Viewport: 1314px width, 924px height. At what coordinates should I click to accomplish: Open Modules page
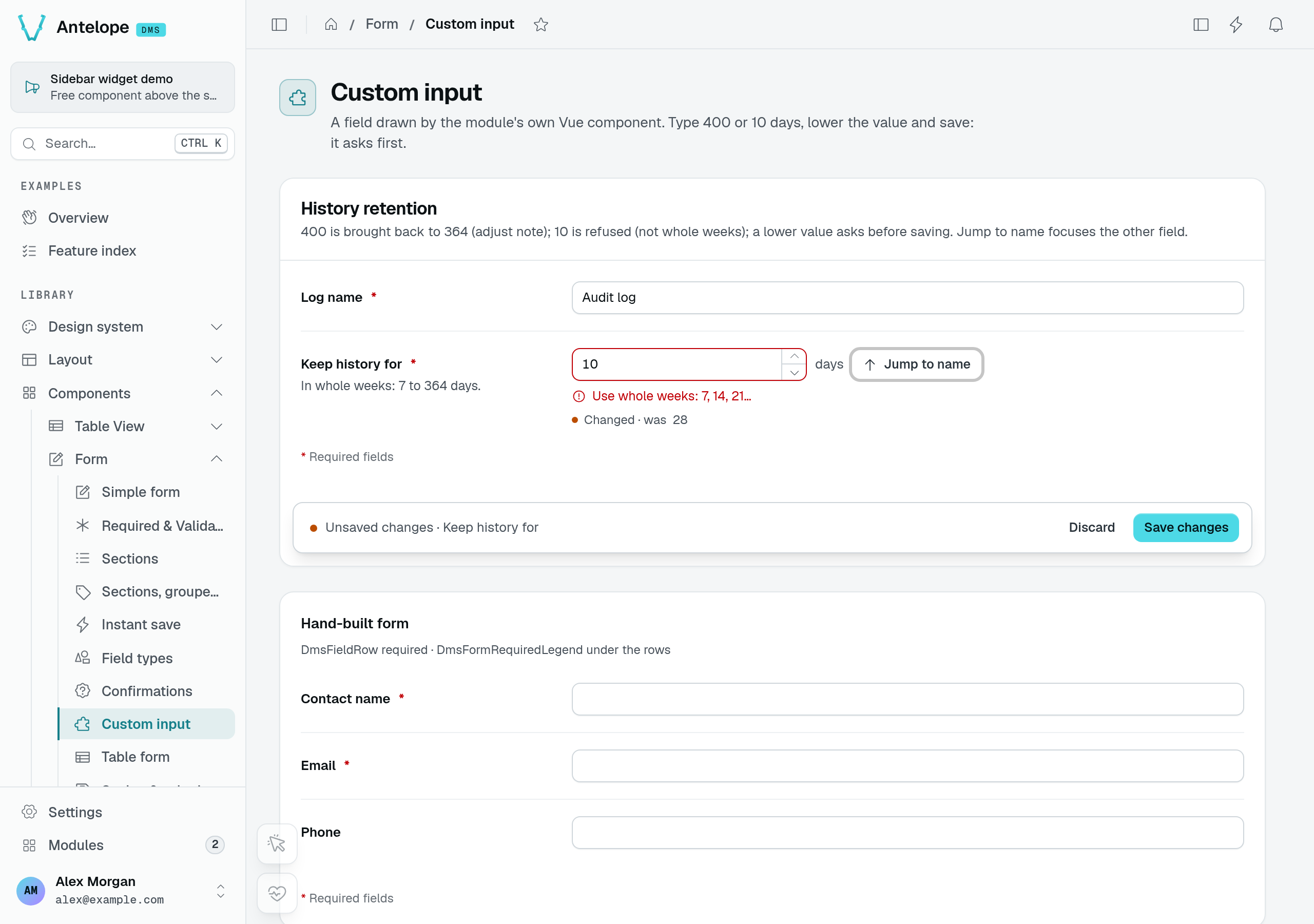tap(123, 845)
